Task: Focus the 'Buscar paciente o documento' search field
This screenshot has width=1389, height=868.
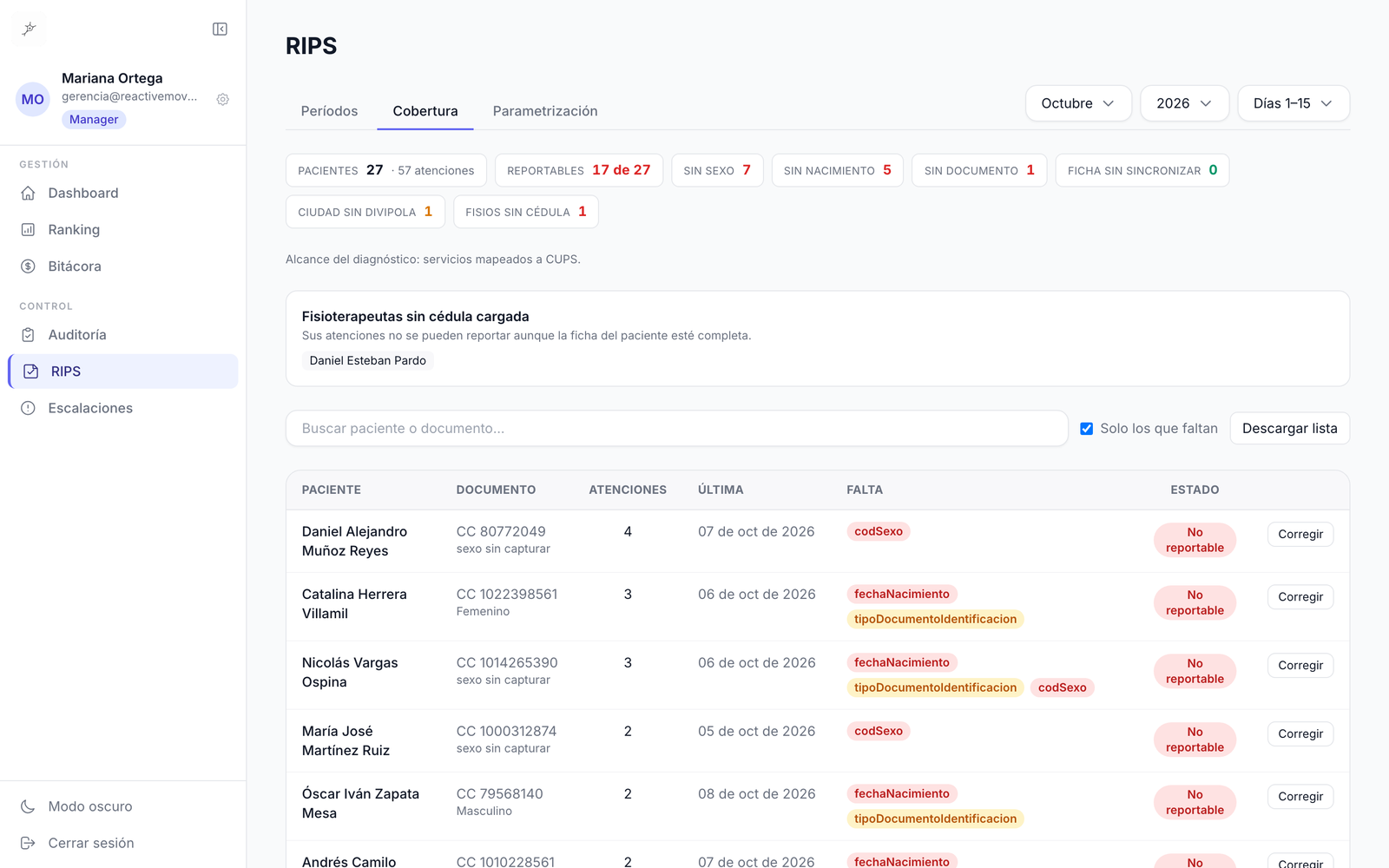Action: (677, 429)
